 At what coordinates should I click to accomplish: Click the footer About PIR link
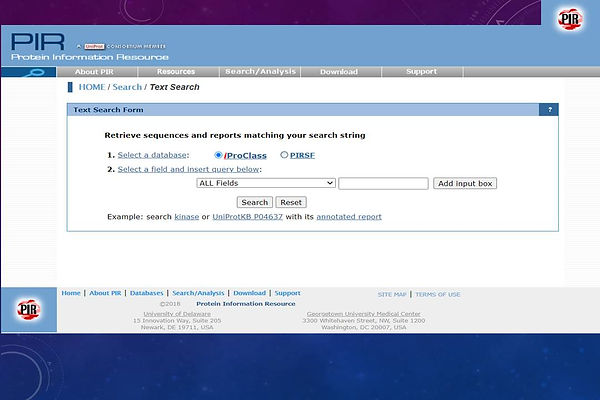click(x=105, y=293)
